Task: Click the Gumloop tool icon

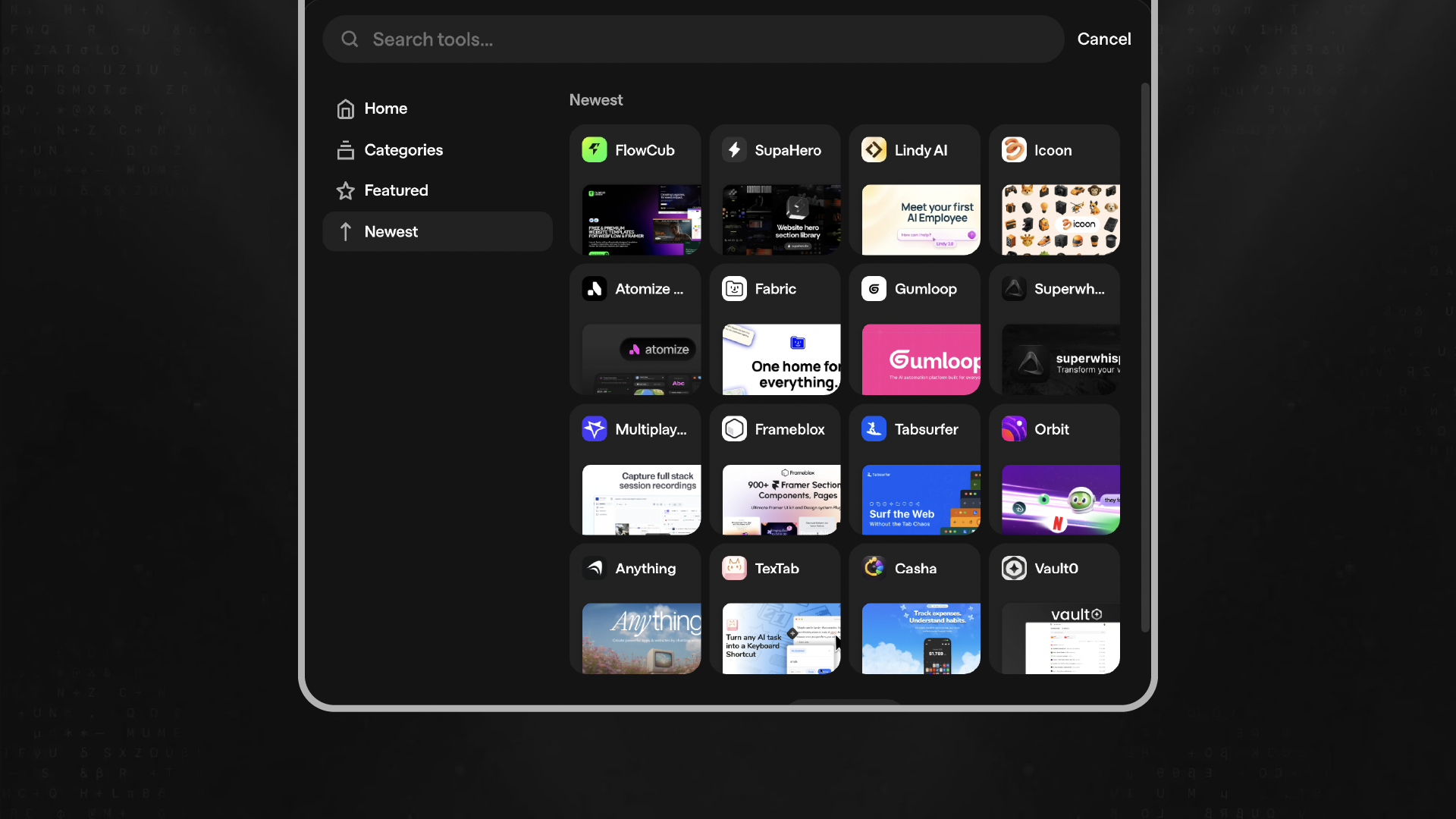Action: point(874,289)
